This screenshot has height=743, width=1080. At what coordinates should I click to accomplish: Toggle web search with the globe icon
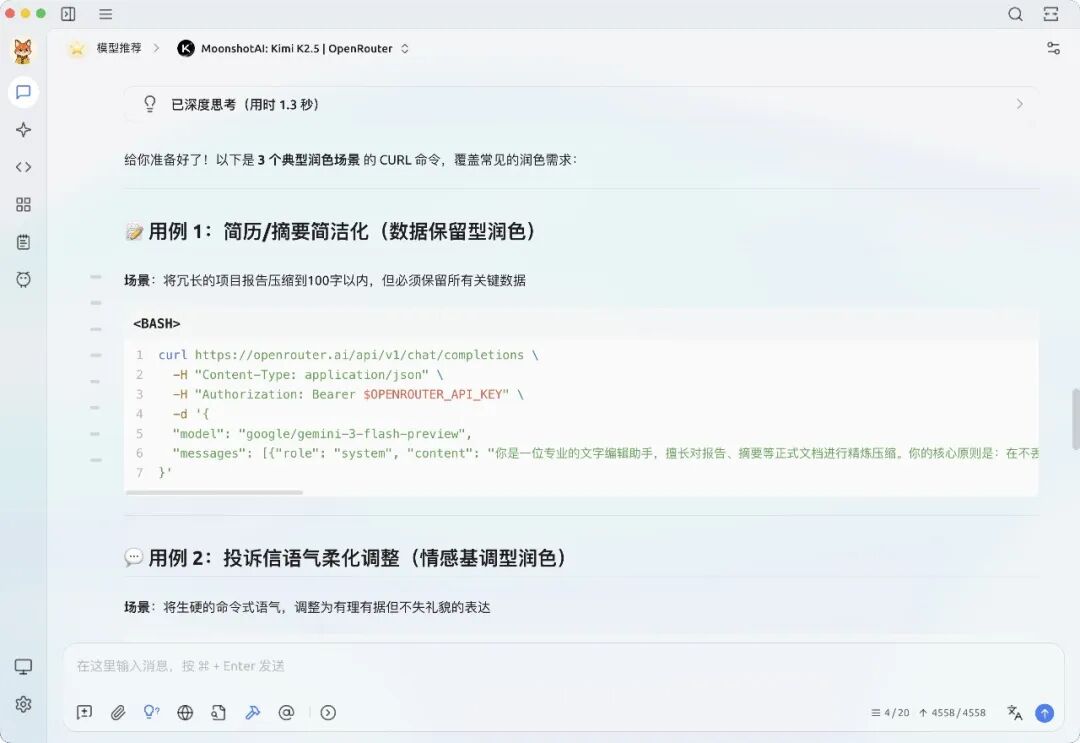pyautogui.click(x=185, y=713)
